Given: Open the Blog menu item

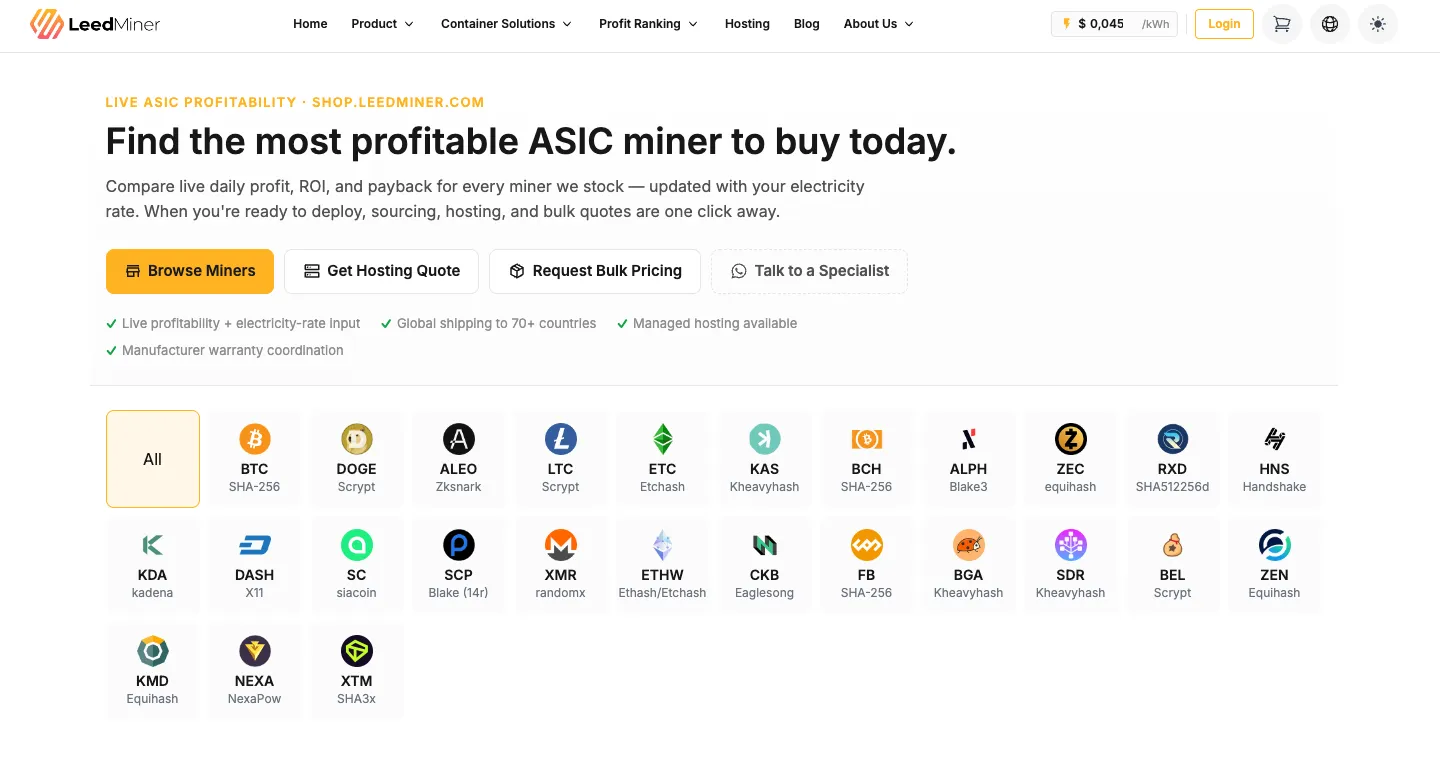Looking at the screenshot, I should click(x=806, y=24).
